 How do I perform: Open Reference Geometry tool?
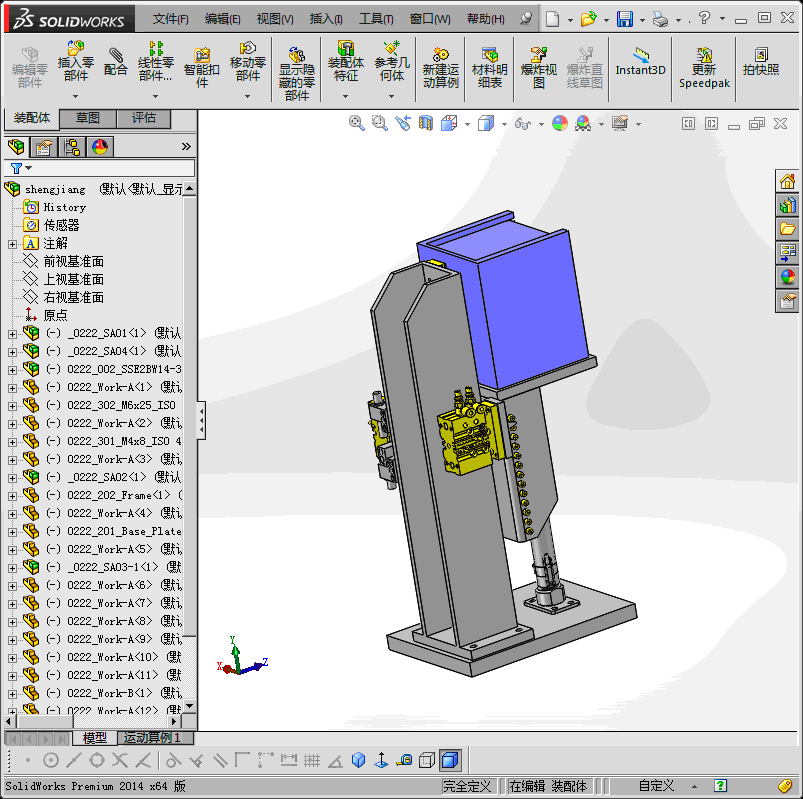(392, 61)
